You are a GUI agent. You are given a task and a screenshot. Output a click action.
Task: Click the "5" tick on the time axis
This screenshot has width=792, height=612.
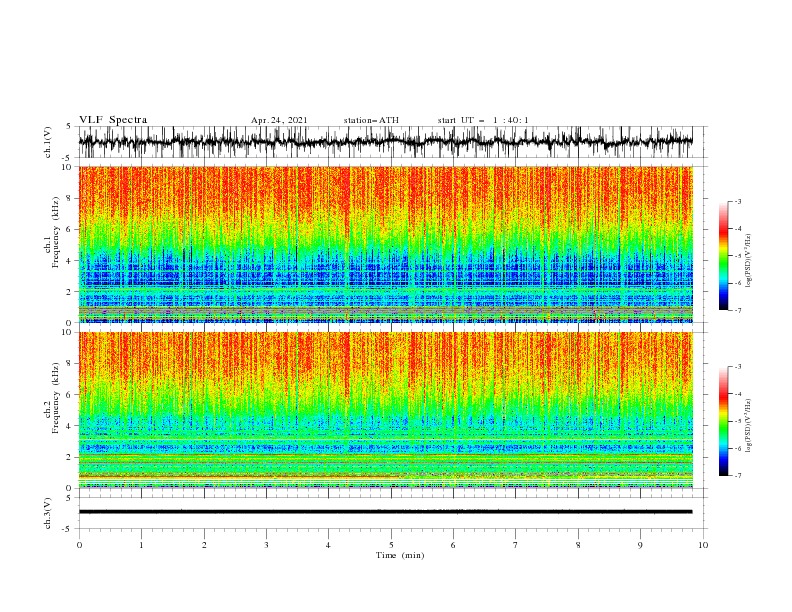[391, 545]
